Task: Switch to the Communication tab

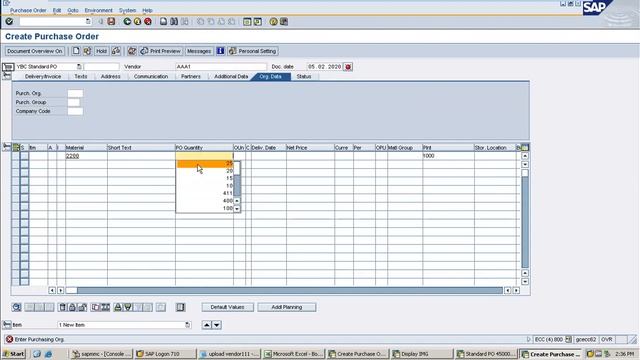Action: (x=151, y=76)
